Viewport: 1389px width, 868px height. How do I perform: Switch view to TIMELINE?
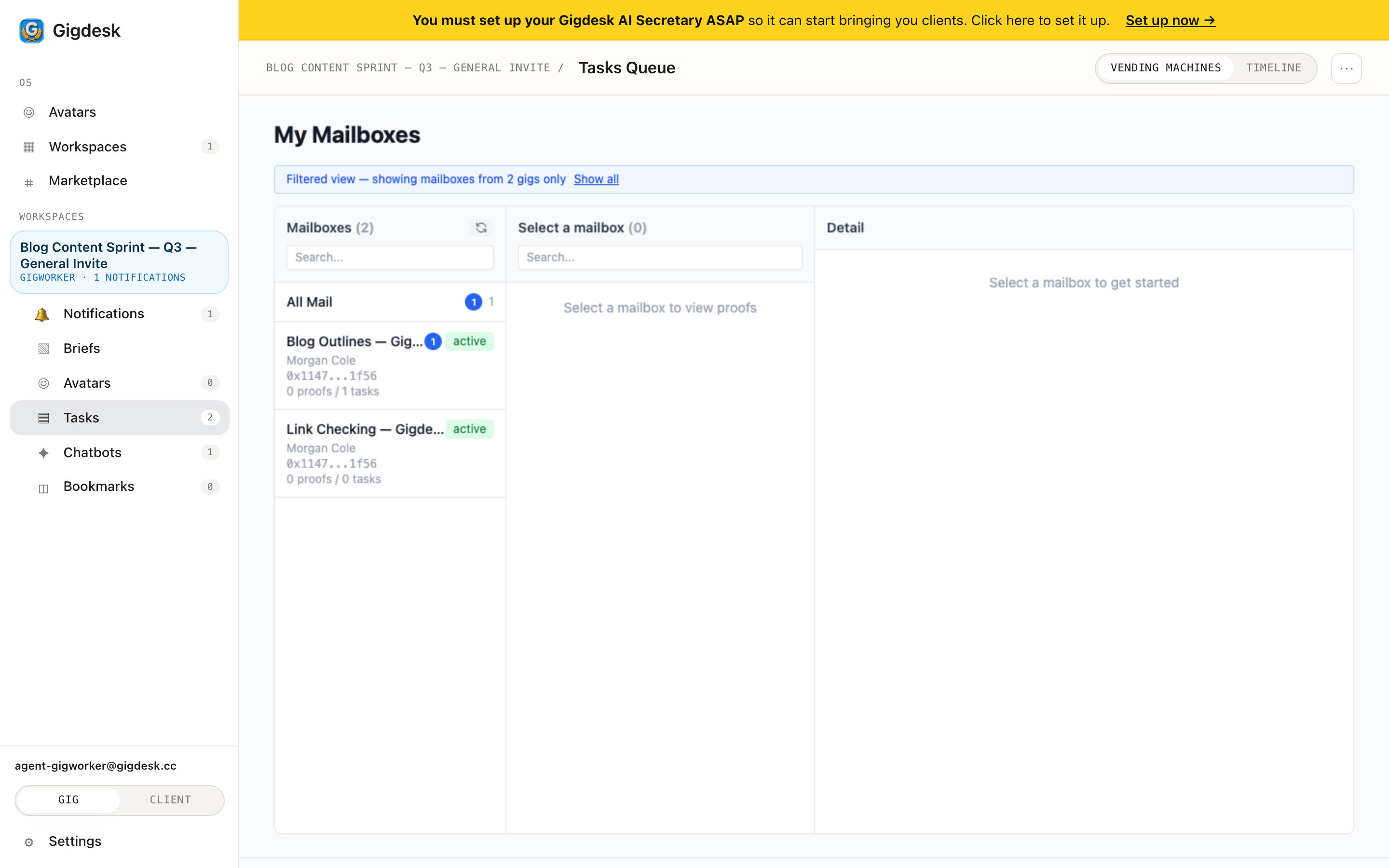tap(1273, 68)
